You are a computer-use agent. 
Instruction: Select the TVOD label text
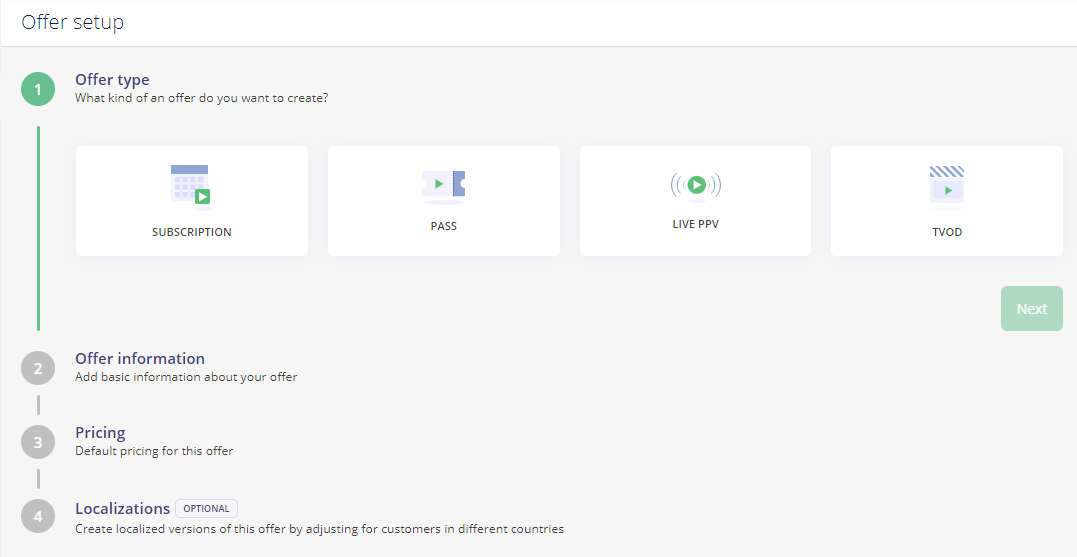[947, 232]
